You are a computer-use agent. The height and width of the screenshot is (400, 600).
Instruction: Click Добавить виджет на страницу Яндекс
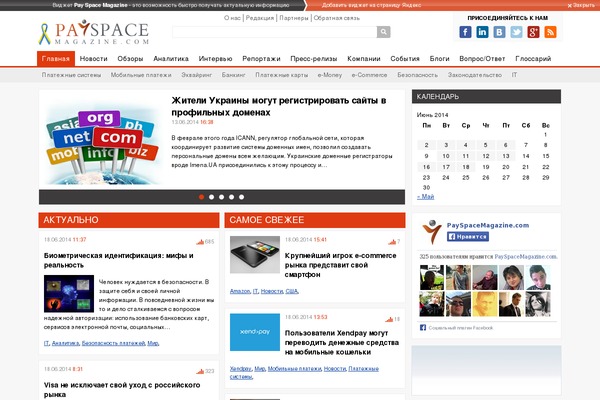click(x=371, y=5)
